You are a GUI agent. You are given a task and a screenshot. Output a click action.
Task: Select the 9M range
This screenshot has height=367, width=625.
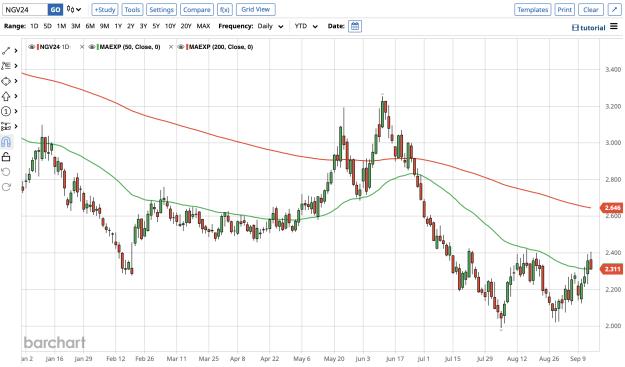(104, 26)
